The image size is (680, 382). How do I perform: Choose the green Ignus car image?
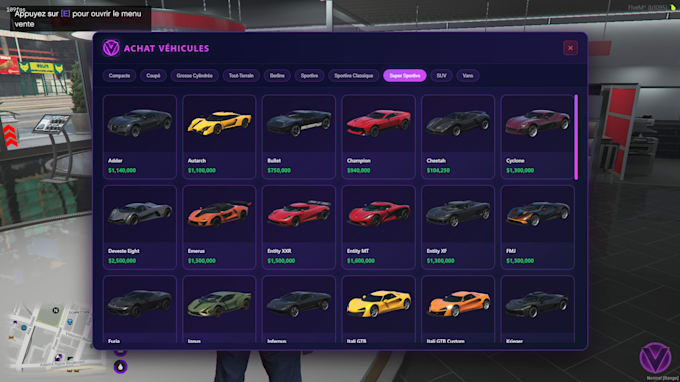pos(219,304)
